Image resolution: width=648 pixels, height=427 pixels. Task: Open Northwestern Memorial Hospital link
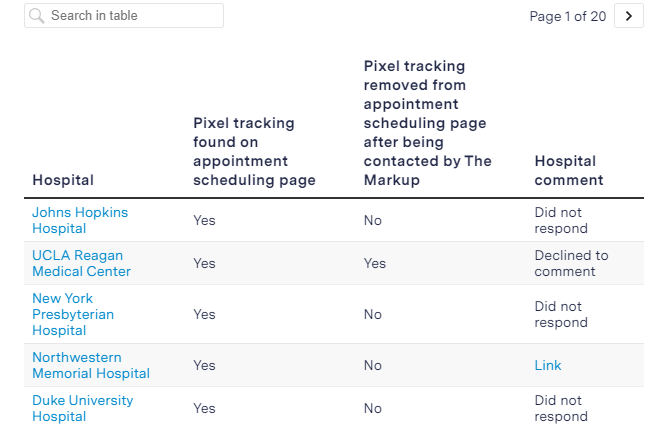tap(91, 365)
